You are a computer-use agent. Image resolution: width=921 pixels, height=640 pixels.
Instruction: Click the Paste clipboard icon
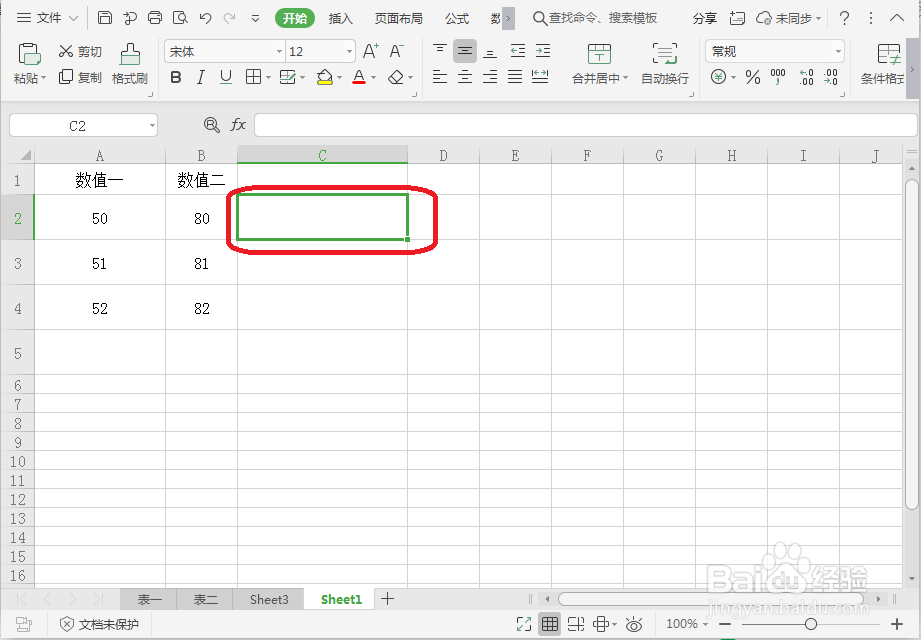tap(29, 54)
